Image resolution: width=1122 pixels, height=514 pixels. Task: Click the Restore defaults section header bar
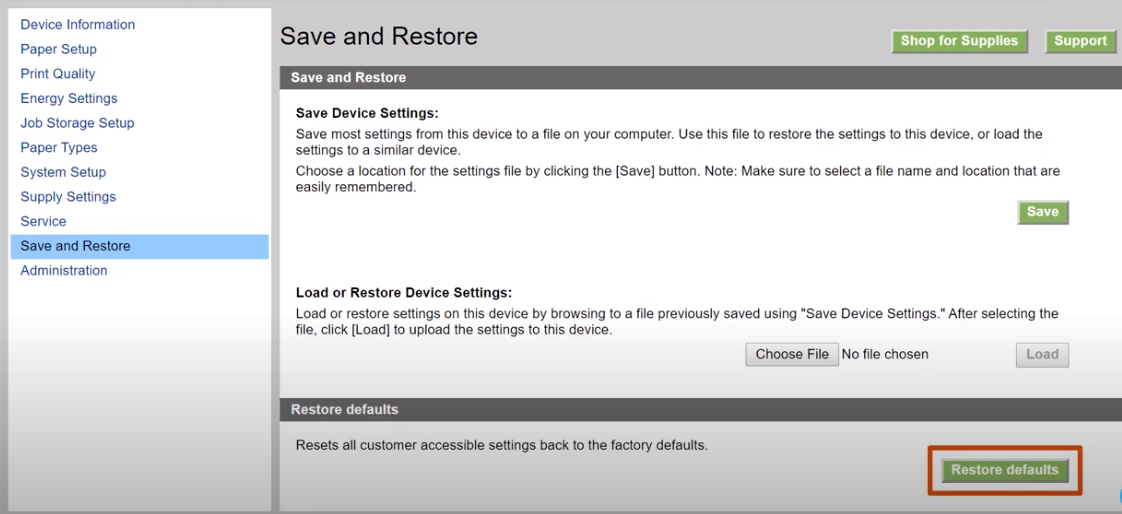pos(701,409)
